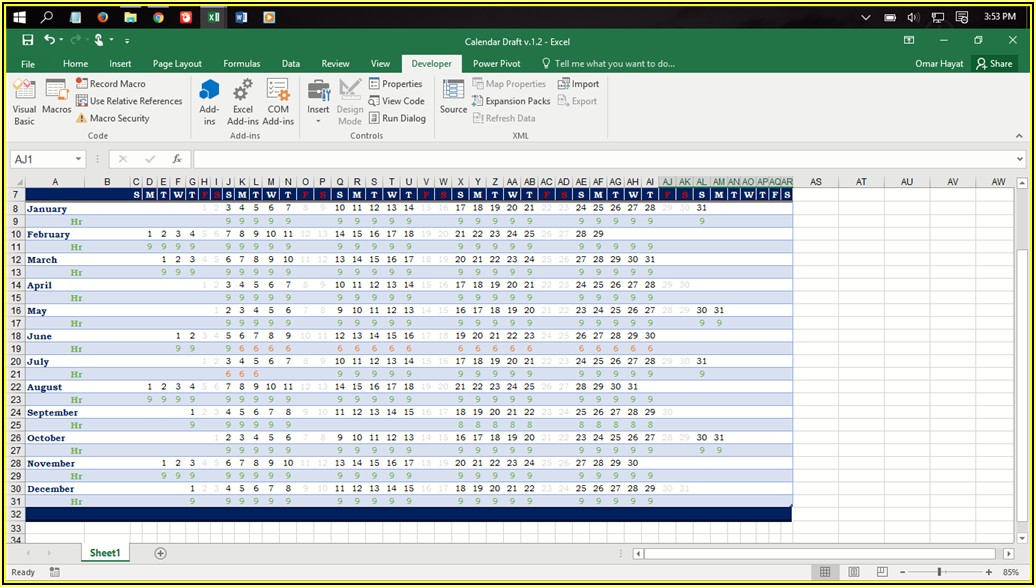This screenshot has height=587, width=1036.
Task: Add a new sheet with plus button
Action: (160, 553)
